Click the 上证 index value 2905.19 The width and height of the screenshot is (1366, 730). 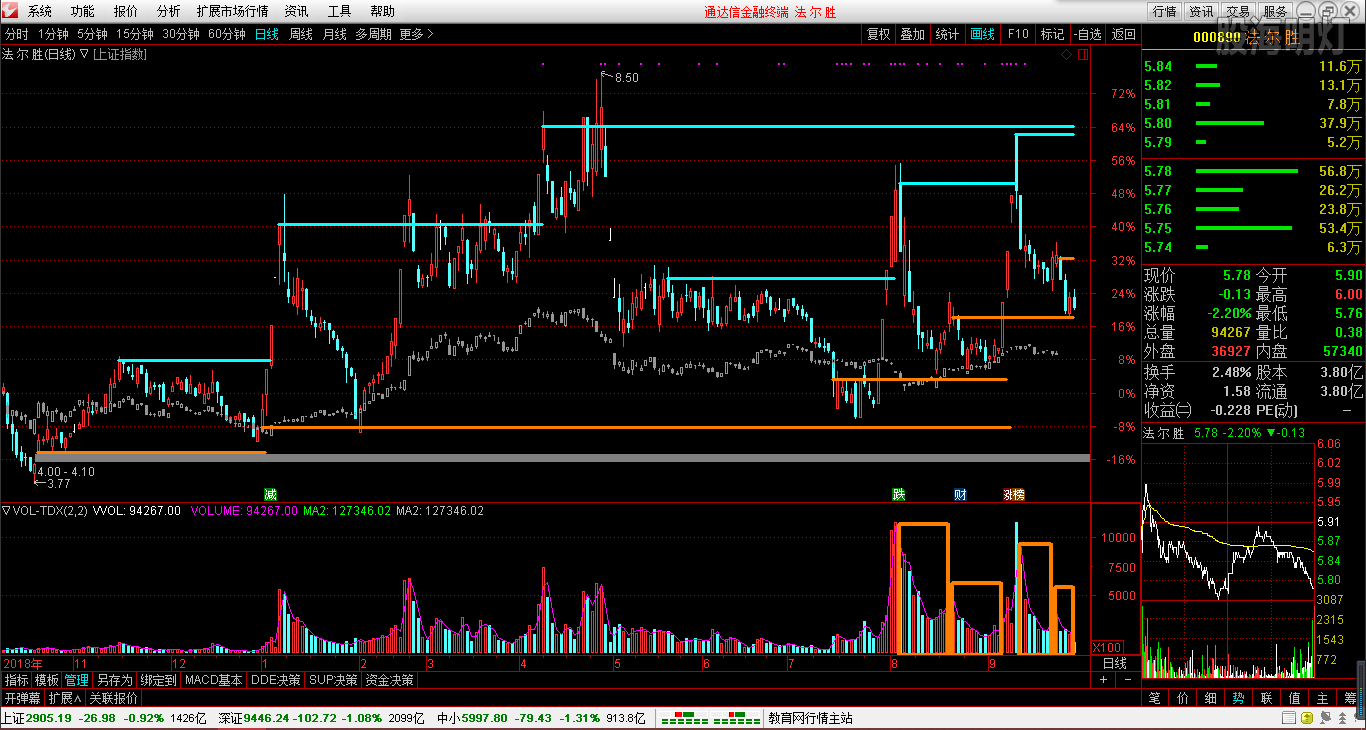coord(47,718)
